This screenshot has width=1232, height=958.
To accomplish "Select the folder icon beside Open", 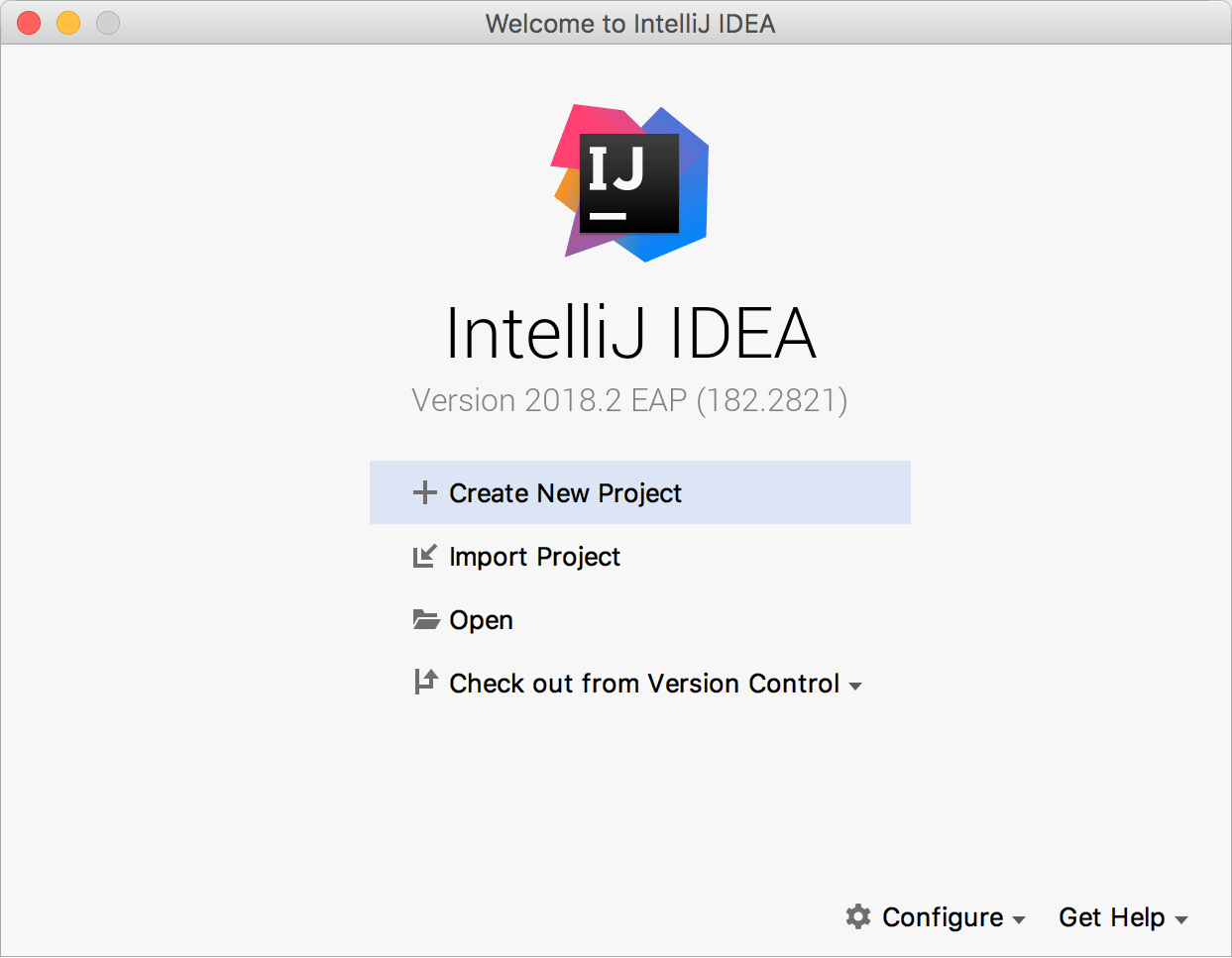I will click(425, 619).
